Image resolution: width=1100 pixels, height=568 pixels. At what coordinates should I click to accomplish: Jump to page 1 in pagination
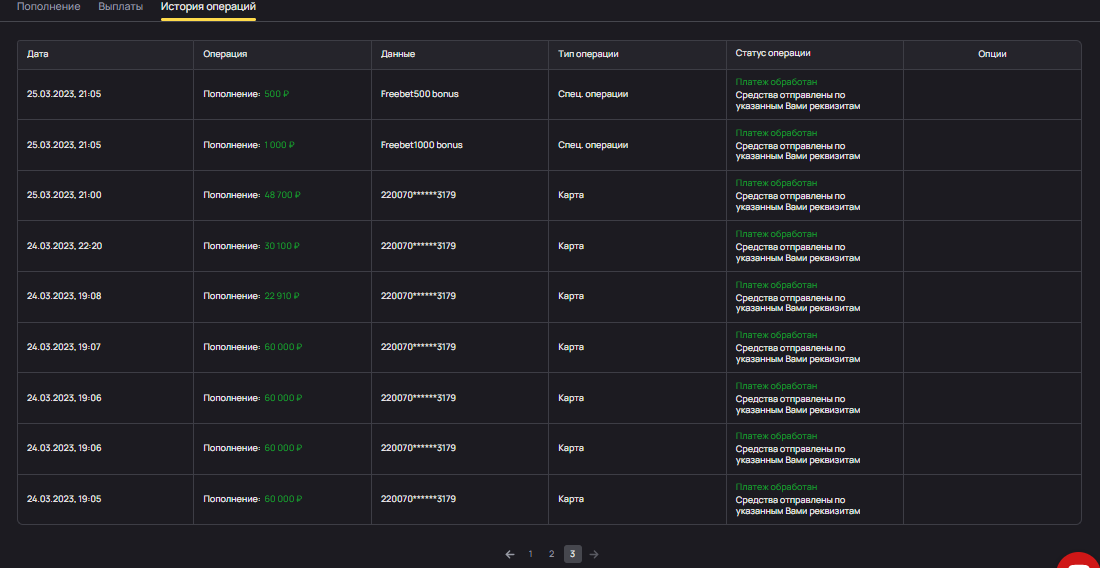tap(530, 554)
